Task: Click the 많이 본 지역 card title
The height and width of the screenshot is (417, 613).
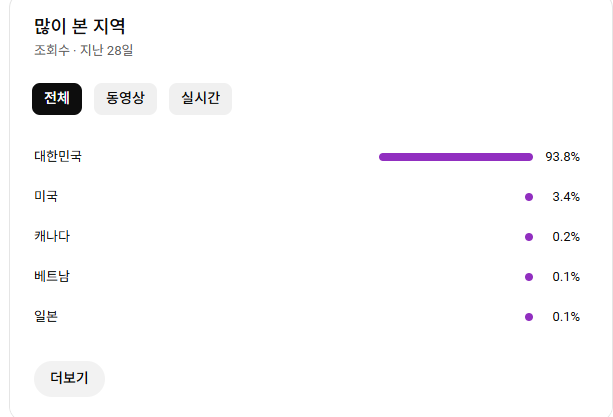Action: 79,26
